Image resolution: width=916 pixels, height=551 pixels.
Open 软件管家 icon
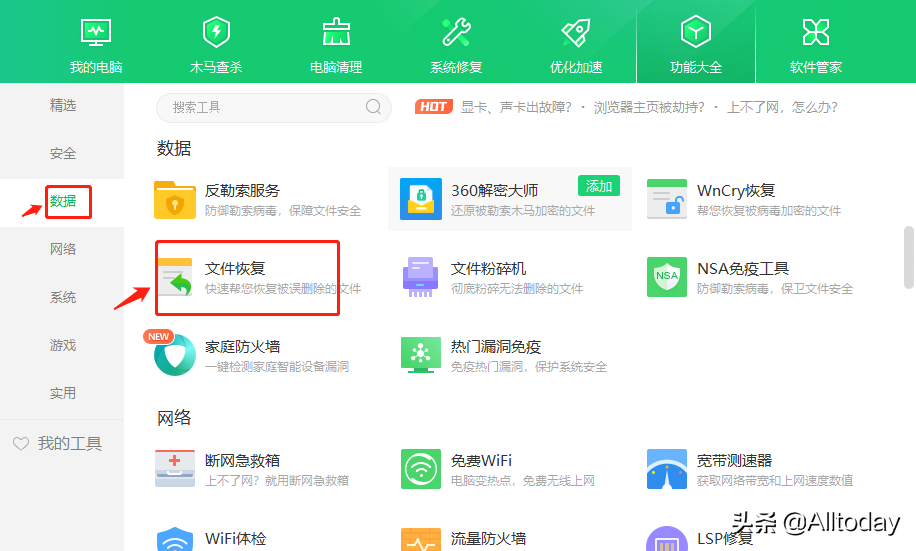coord(816,32)
